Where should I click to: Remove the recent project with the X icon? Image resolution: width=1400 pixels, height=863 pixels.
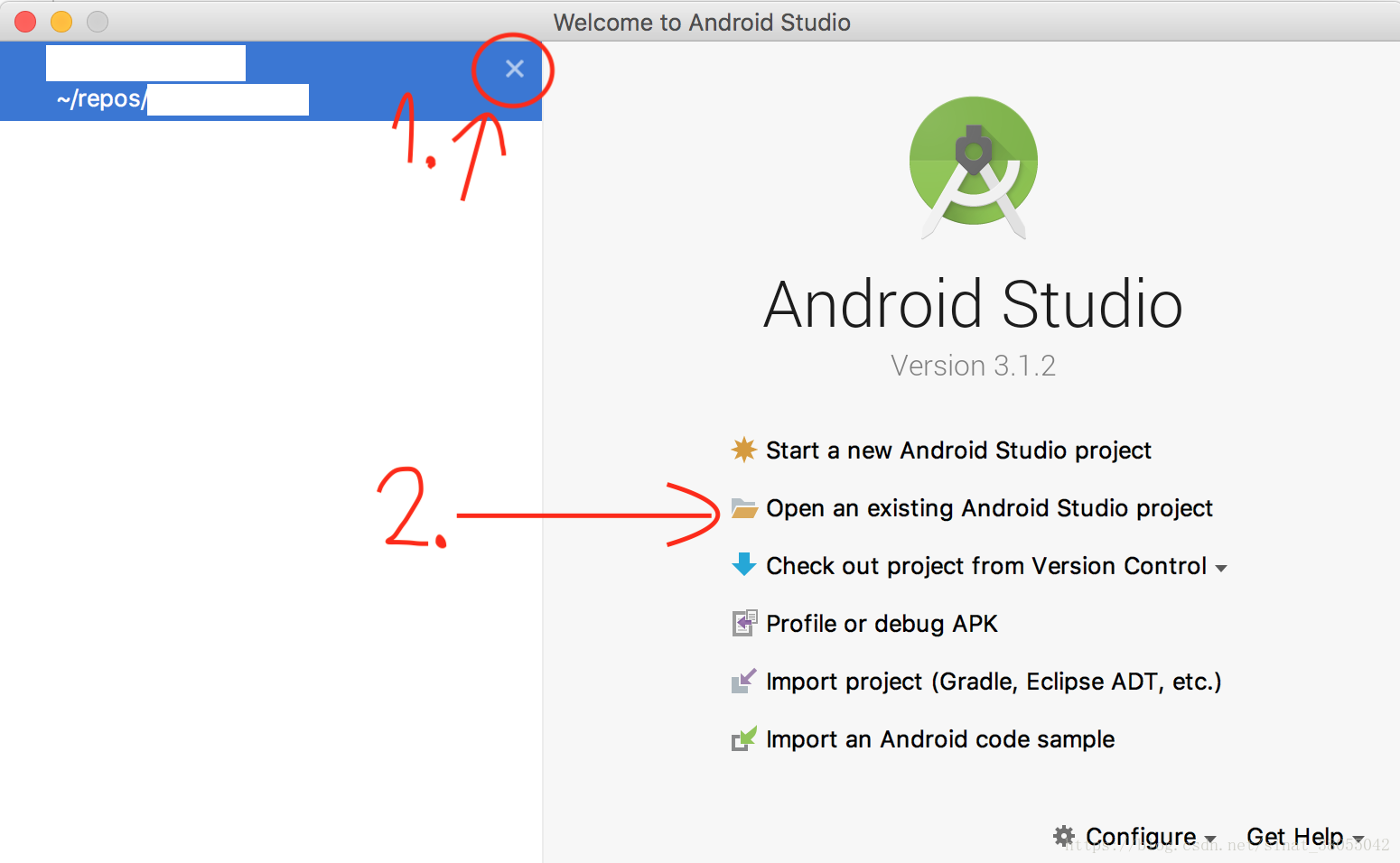coord(515,69)
